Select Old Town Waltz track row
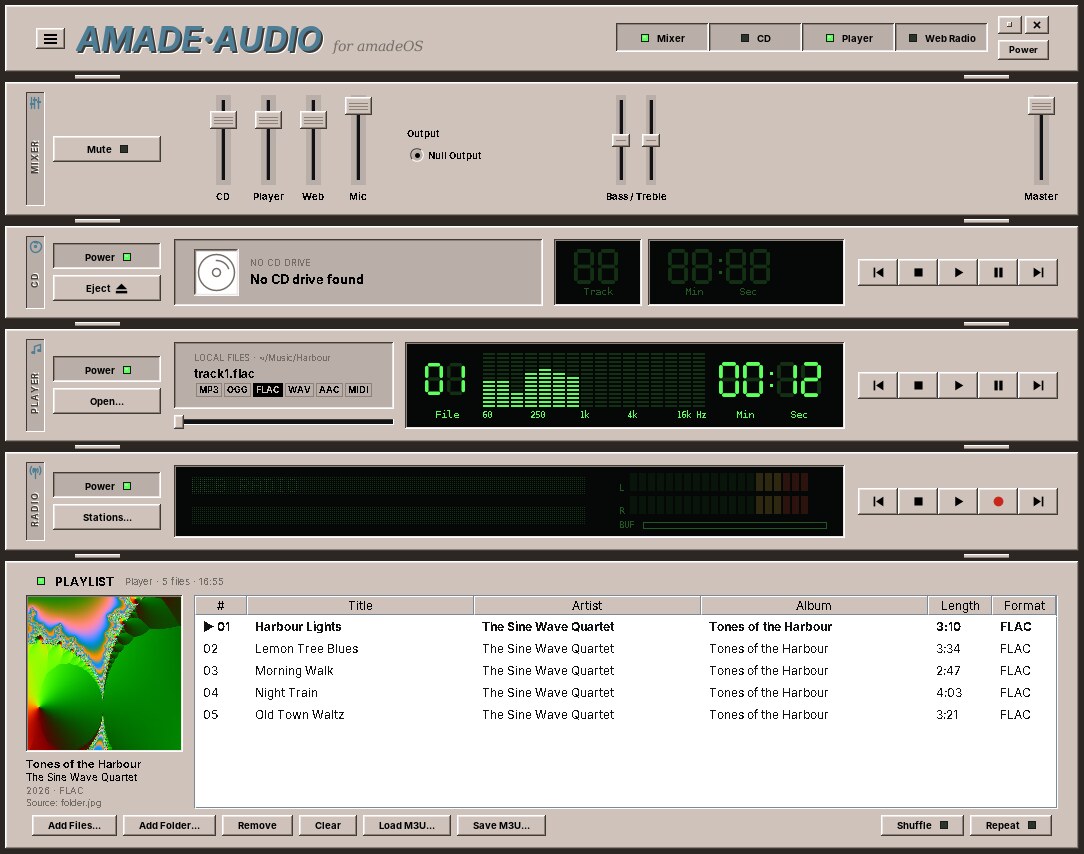 pyautogui.click(x=625, y=715)
